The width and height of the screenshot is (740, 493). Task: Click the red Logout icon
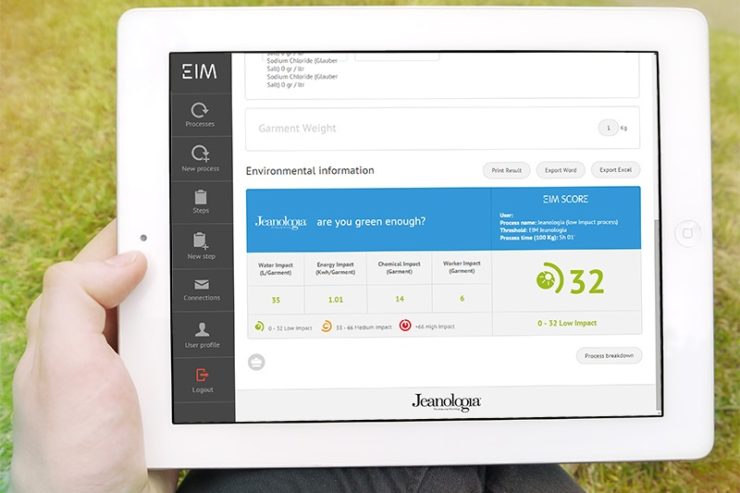pyautogui.click(x=202, y=375)
